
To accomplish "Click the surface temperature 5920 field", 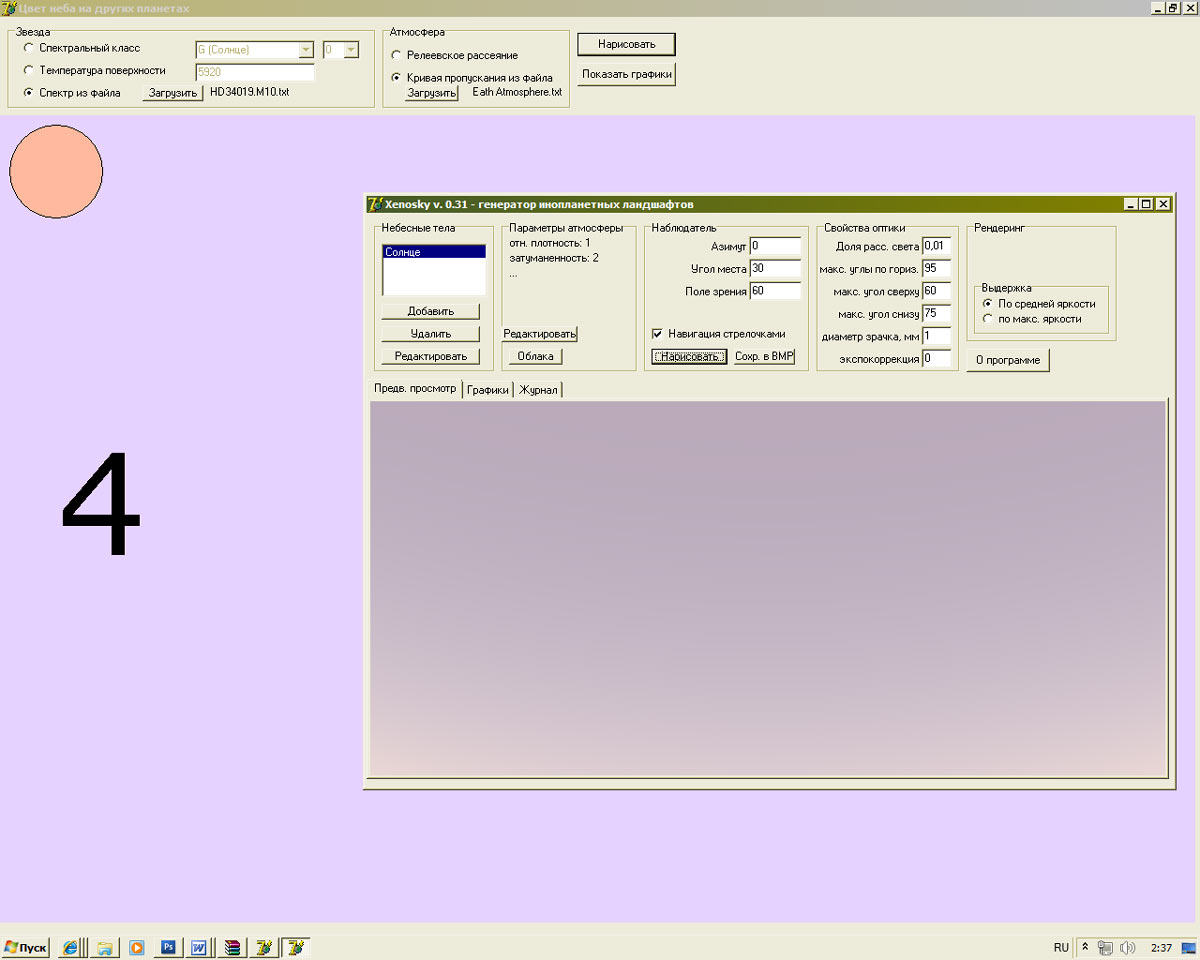I will [254, 72].
